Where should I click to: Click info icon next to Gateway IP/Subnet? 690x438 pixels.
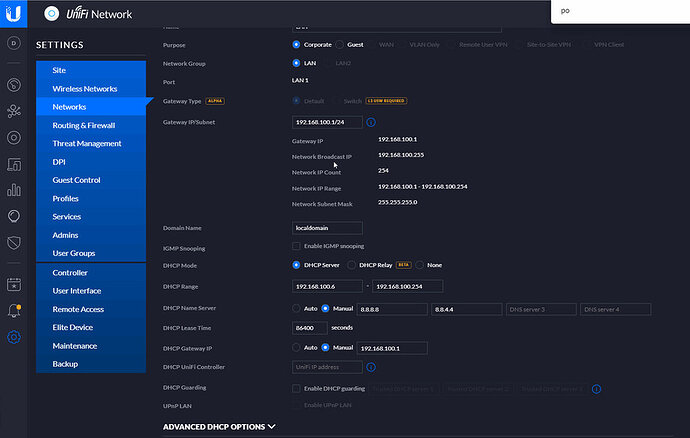coord(371,122)
